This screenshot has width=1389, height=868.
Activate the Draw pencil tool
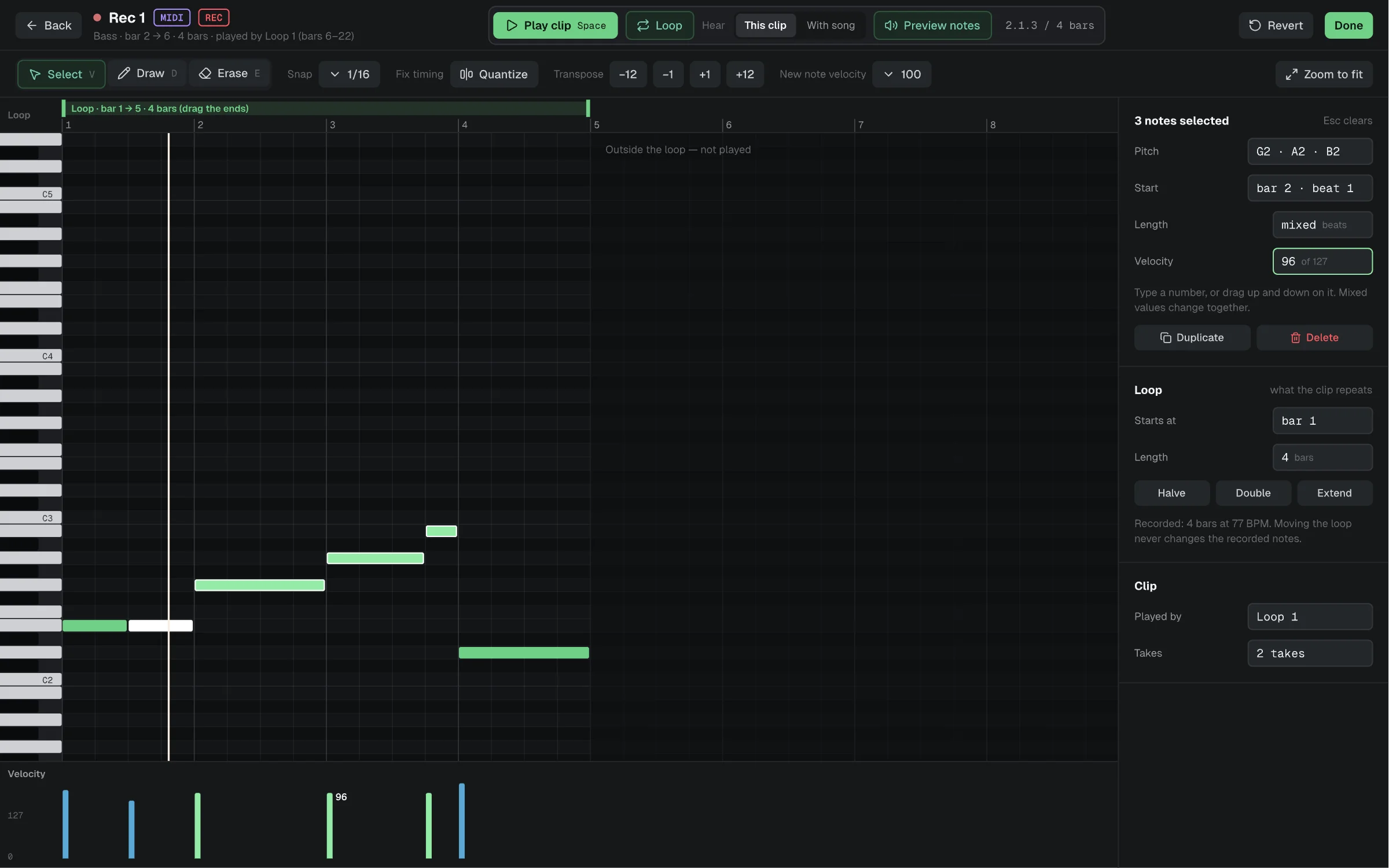tap(147, 73)
